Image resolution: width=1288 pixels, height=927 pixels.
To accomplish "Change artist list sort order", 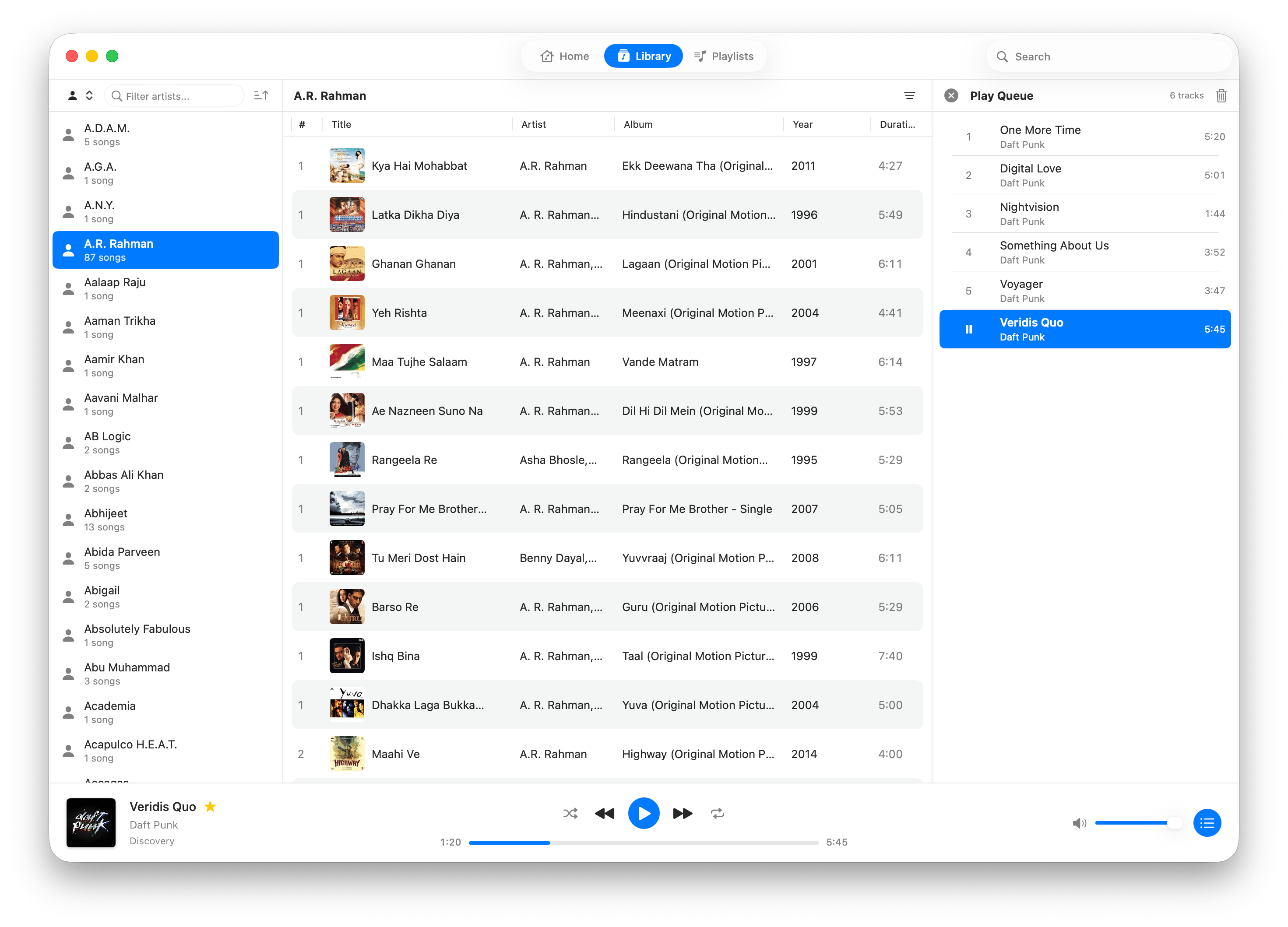I will pyautogui.click(x=261, y=95).
